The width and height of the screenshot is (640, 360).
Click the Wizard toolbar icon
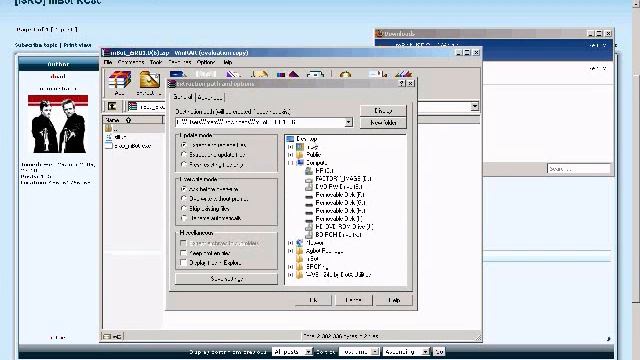pyautogui.click(x=288, y=74)
